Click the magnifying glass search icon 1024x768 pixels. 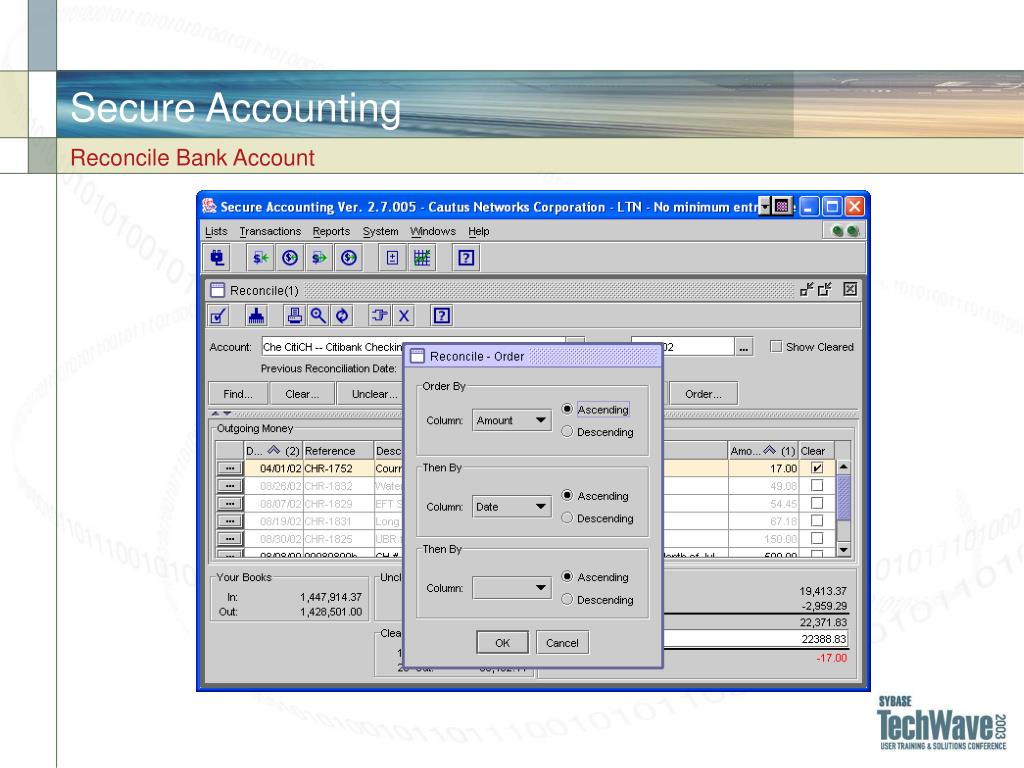tap(318, 316)
